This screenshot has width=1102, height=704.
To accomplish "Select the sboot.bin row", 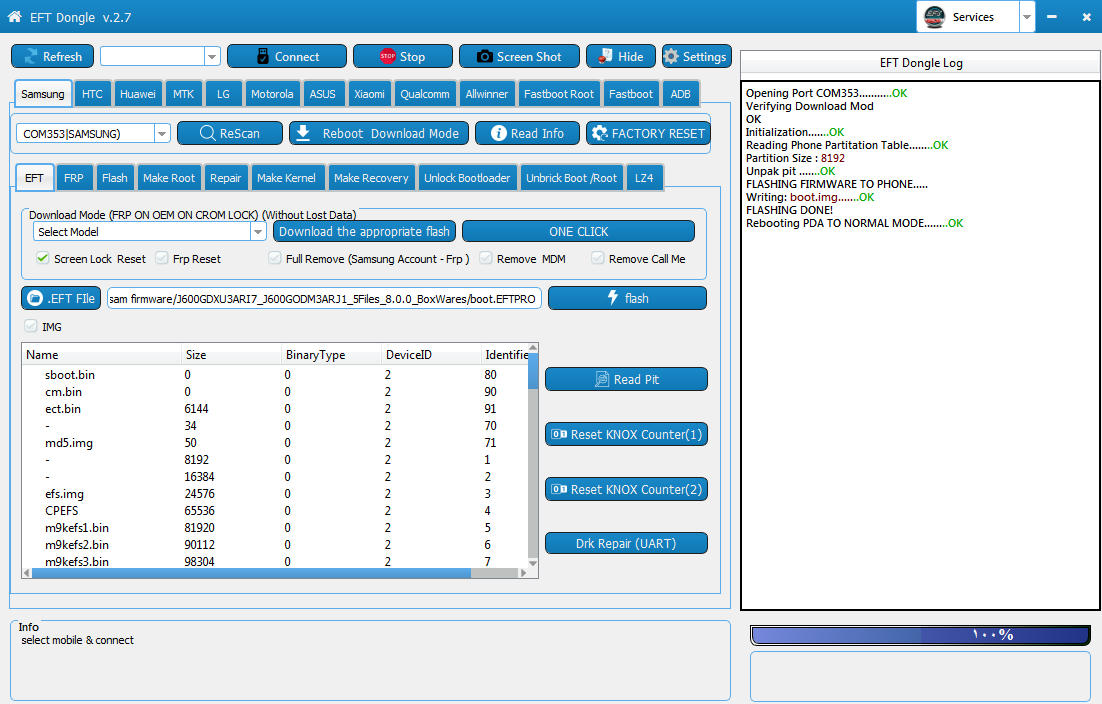I will pyautogui.click(x=276, y=374).
